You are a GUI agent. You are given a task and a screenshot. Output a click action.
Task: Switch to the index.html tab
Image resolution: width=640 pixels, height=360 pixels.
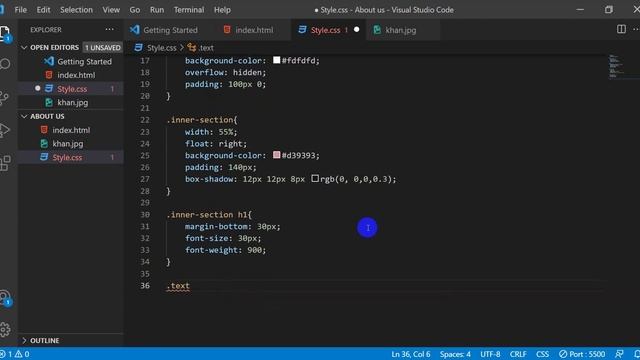click(254, 30)
